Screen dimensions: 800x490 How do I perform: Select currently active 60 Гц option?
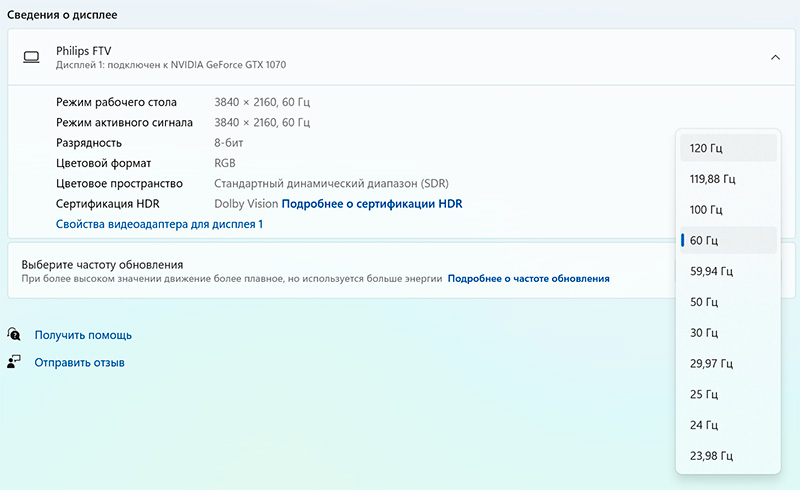[x=727, y=240]
